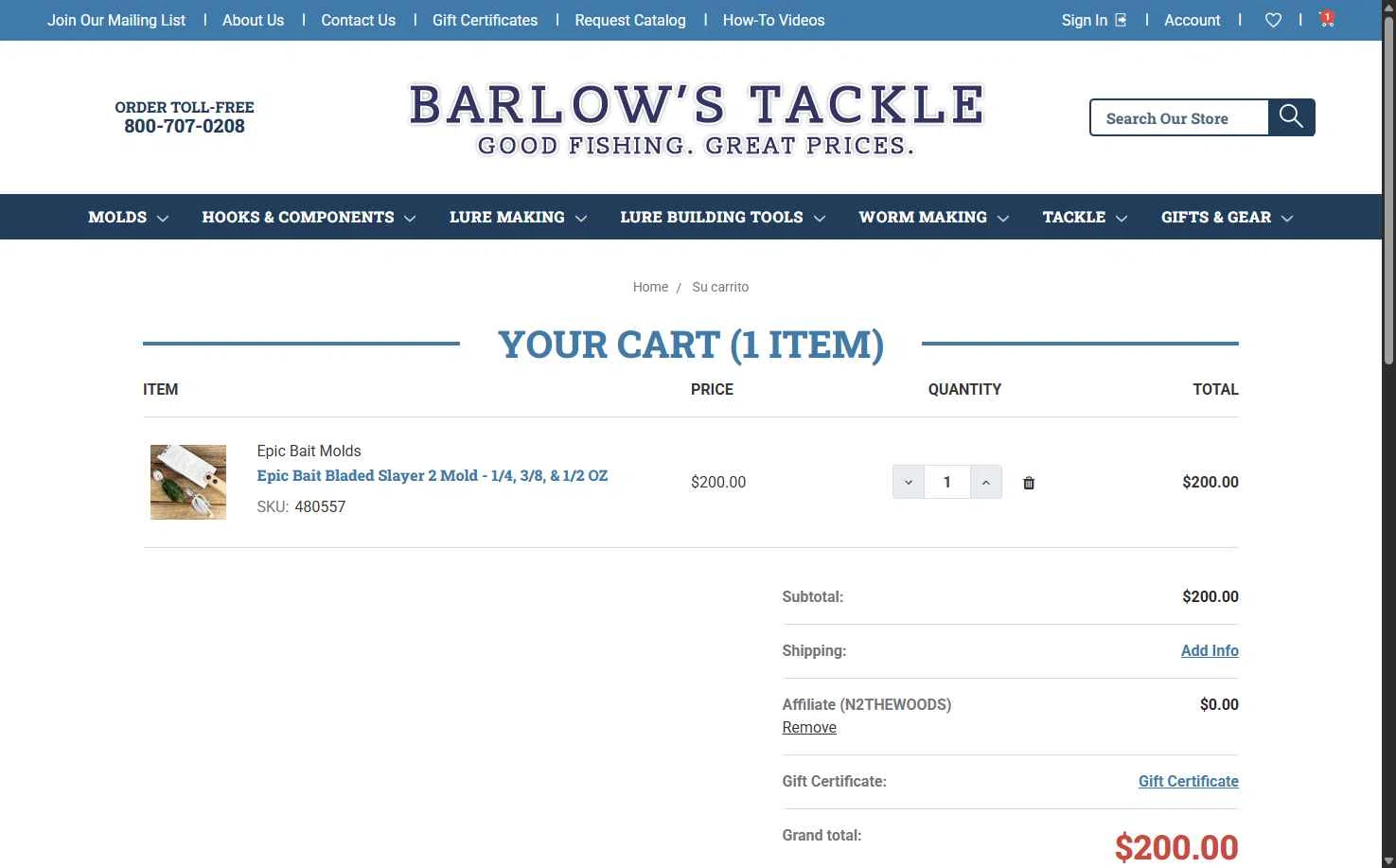Screen dimensions: 1396x868
Task: Open the Gift Certificate link in totals
Action: tap(1189, 781)
